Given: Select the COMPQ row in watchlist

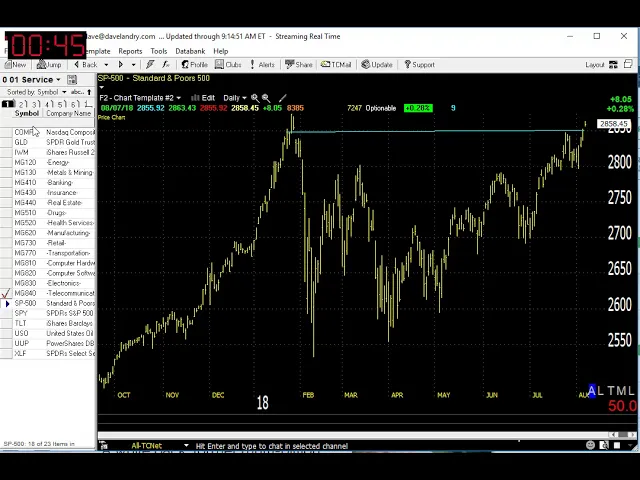Looking at the screenshot, I should 48,132.
